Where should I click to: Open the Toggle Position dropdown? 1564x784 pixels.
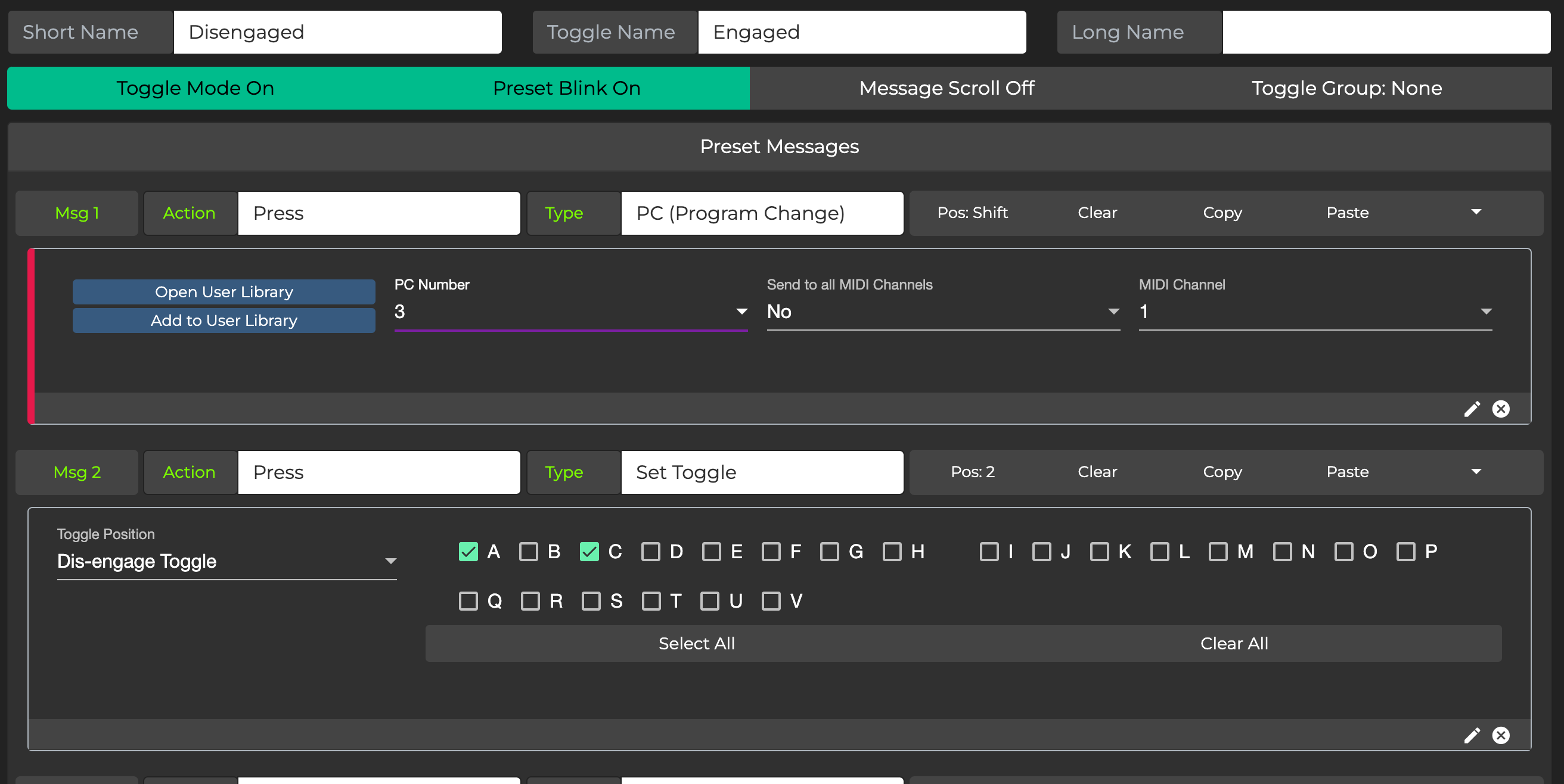(390, 561)
